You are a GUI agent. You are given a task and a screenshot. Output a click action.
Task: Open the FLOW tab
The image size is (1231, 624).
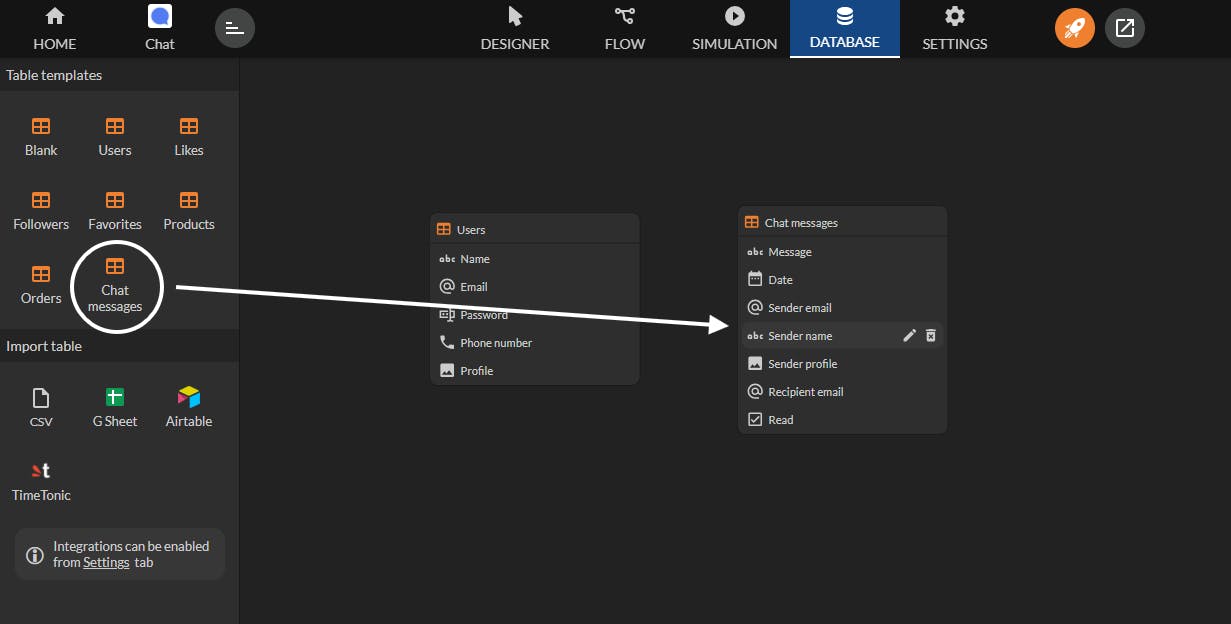click(x=625, y=29)
